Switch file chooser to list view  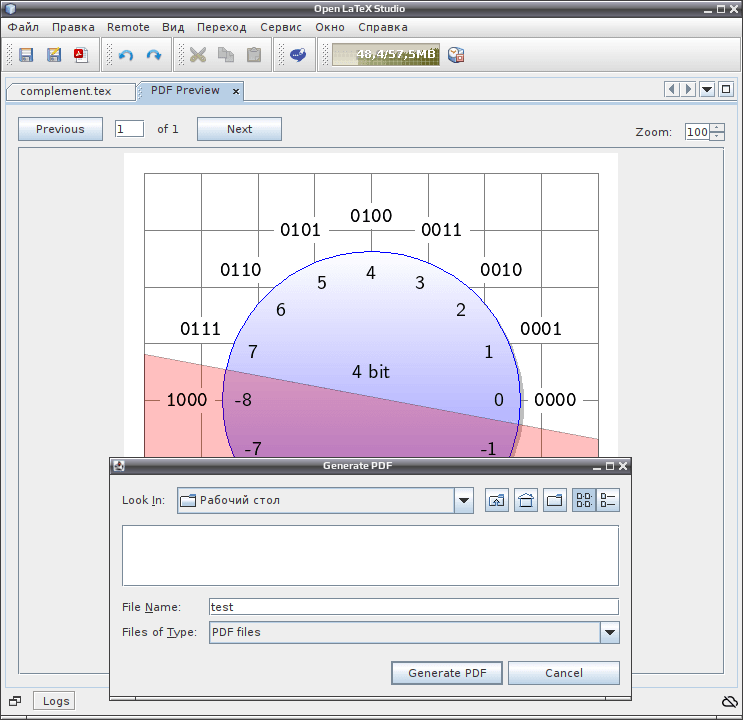(x=584, y=500)
